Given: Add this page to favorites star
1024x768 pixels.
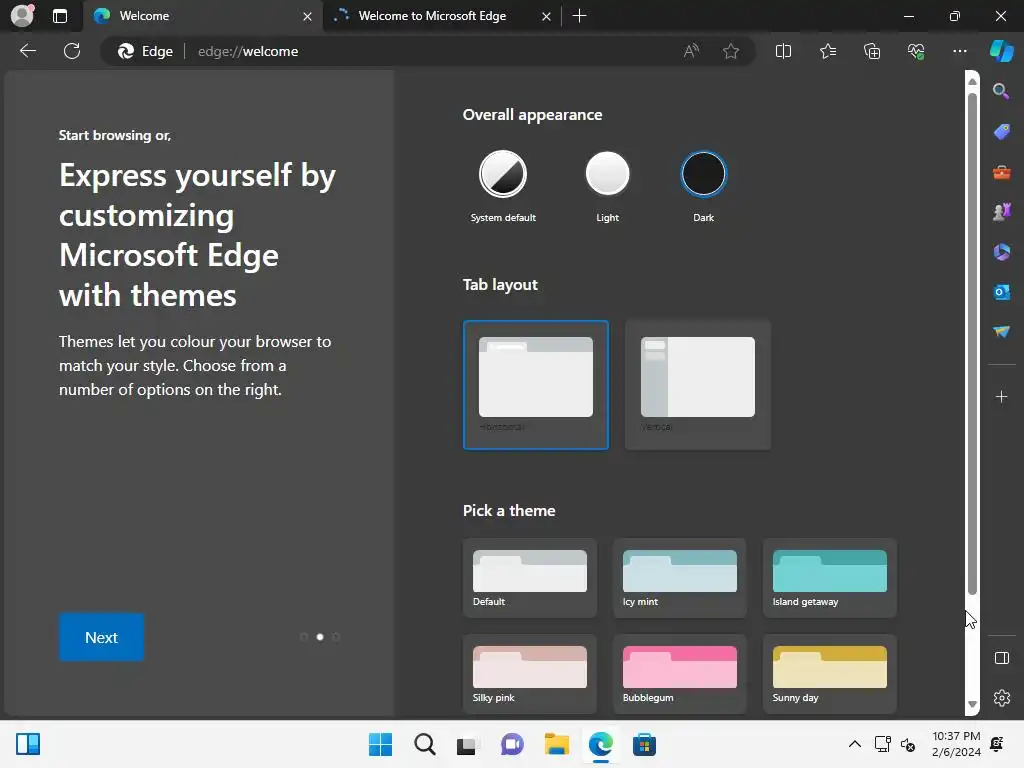Looking at the screenshot, I should 731,51.
